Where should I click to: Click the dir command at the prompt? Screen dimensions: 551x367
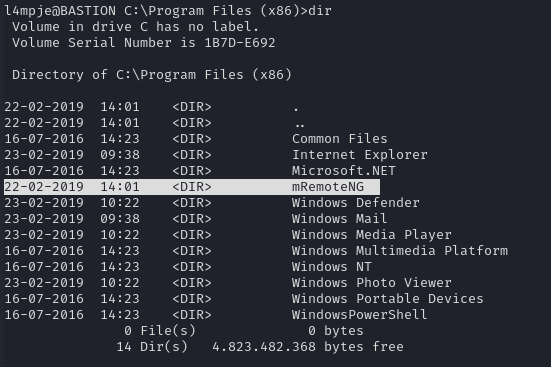click(x=320, y=11)
